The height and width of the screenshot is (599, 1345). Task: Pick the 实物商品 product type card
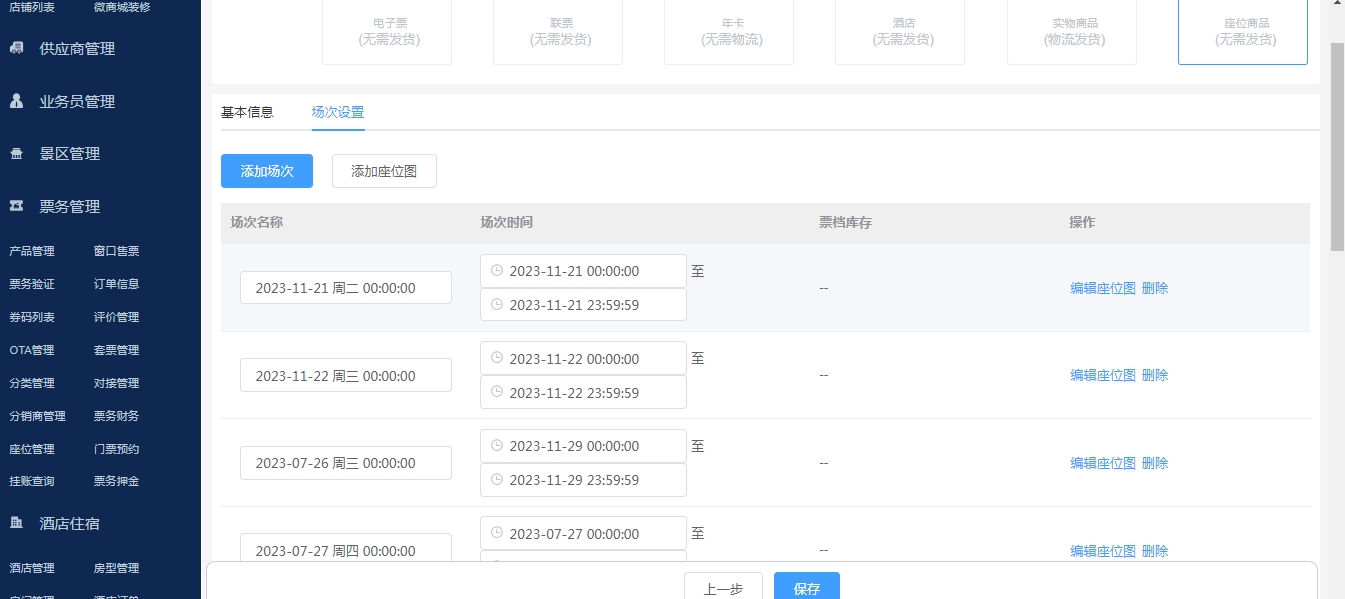(x=1071, y=31)
